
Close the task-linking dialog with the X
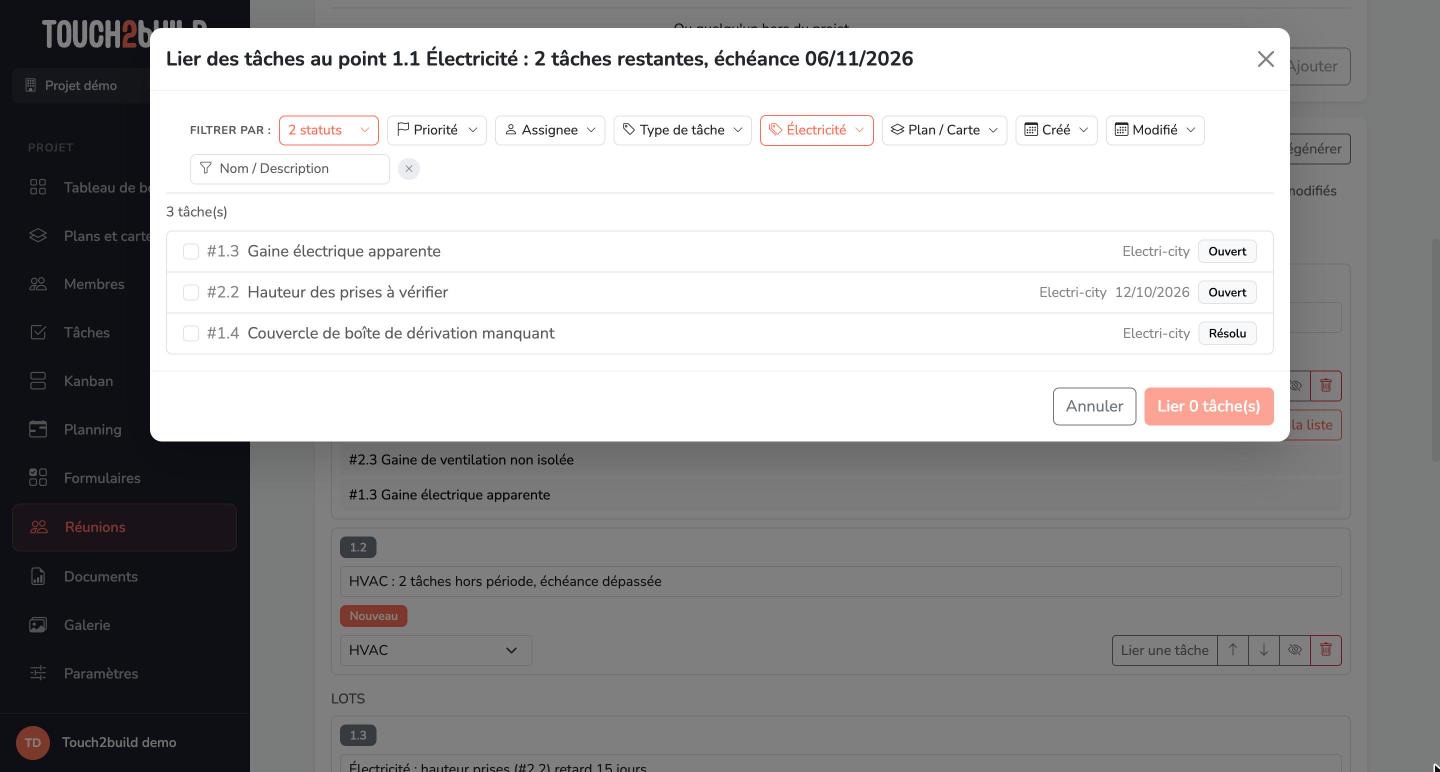(x=1265, y=59)
